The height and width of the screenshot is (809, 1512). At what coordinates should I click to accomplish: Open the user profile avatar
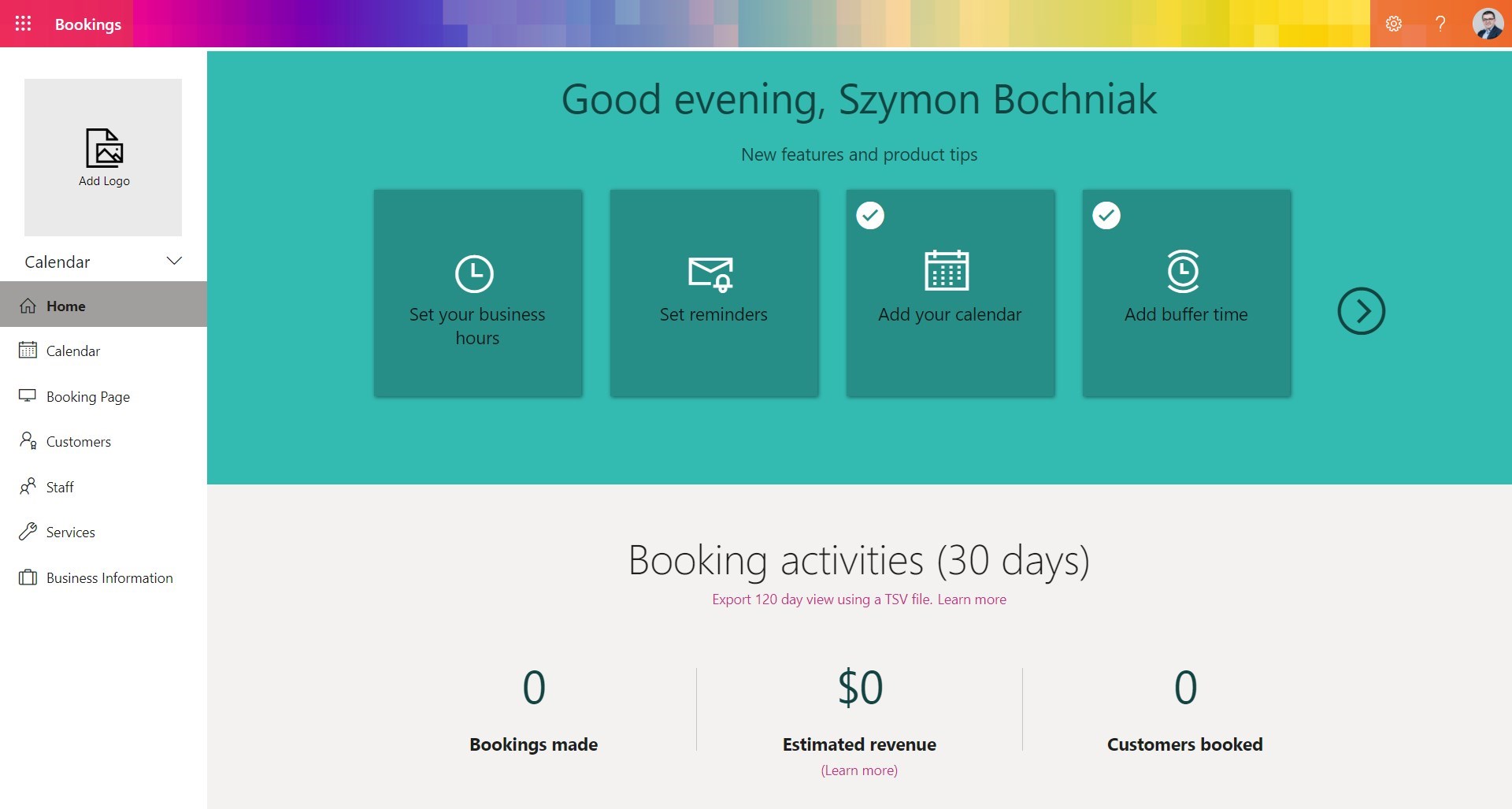pos(1488,24)
